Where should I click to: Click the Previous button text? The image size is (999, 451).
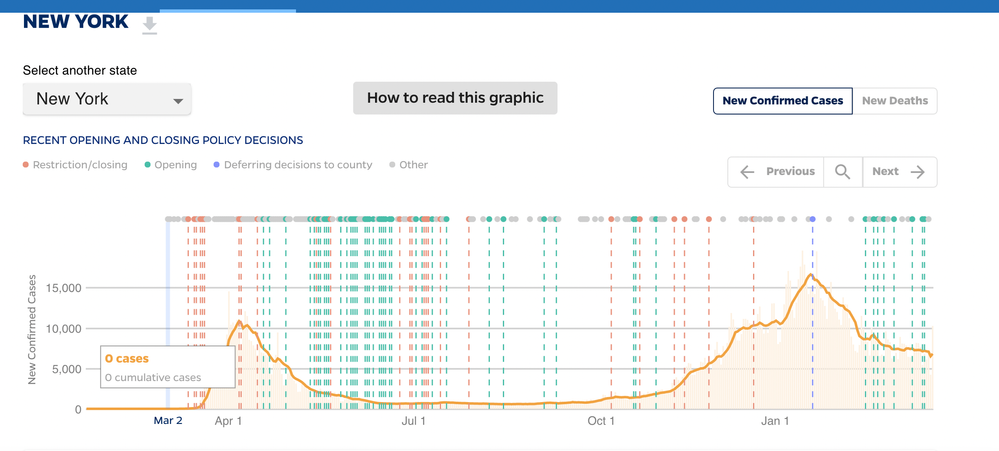(790, 172)
